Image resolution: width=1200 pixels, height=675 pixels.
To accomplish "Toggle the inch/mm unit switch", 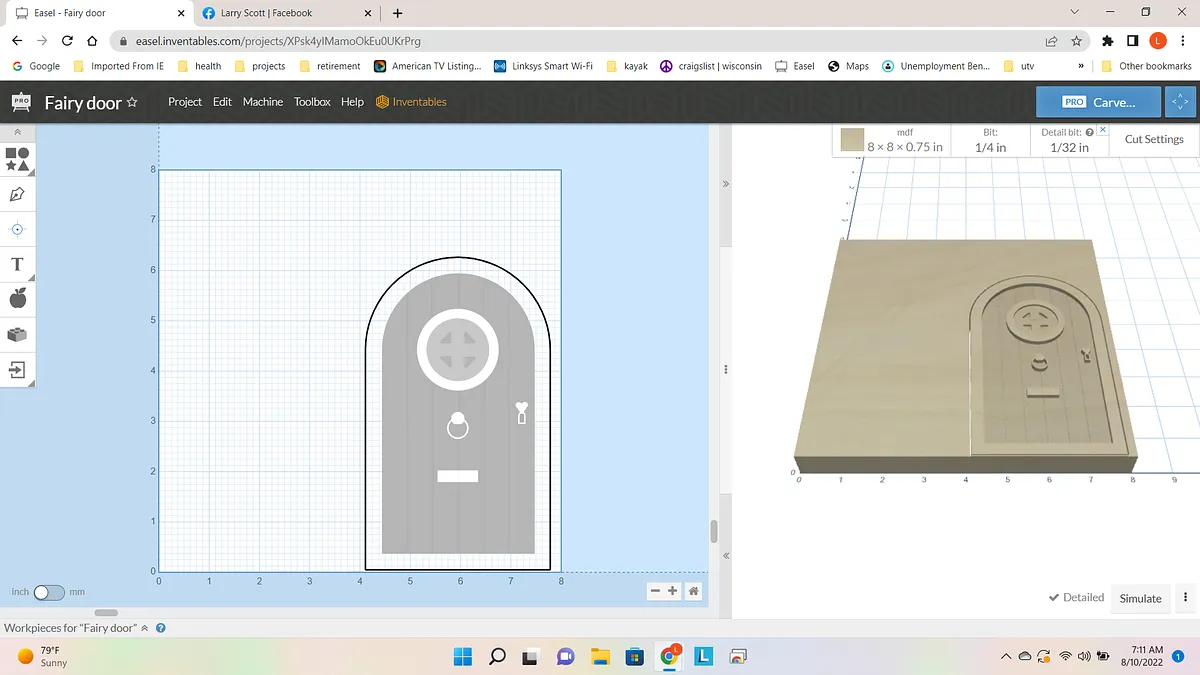I will click(x=48, y=592).
